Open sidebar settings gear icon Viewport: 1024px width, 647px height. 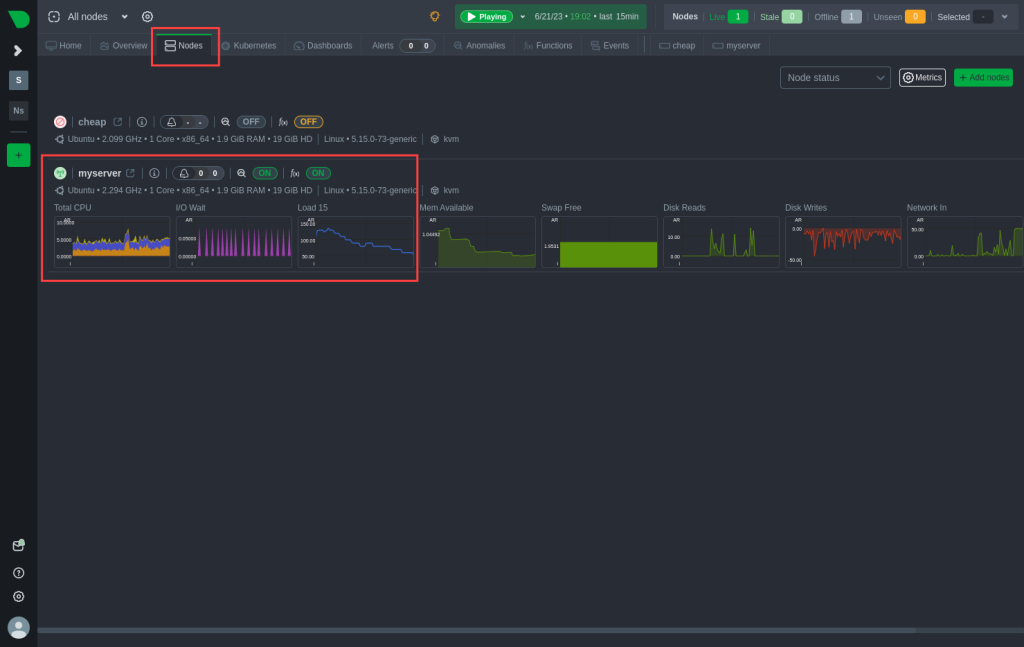coord(18,596)
